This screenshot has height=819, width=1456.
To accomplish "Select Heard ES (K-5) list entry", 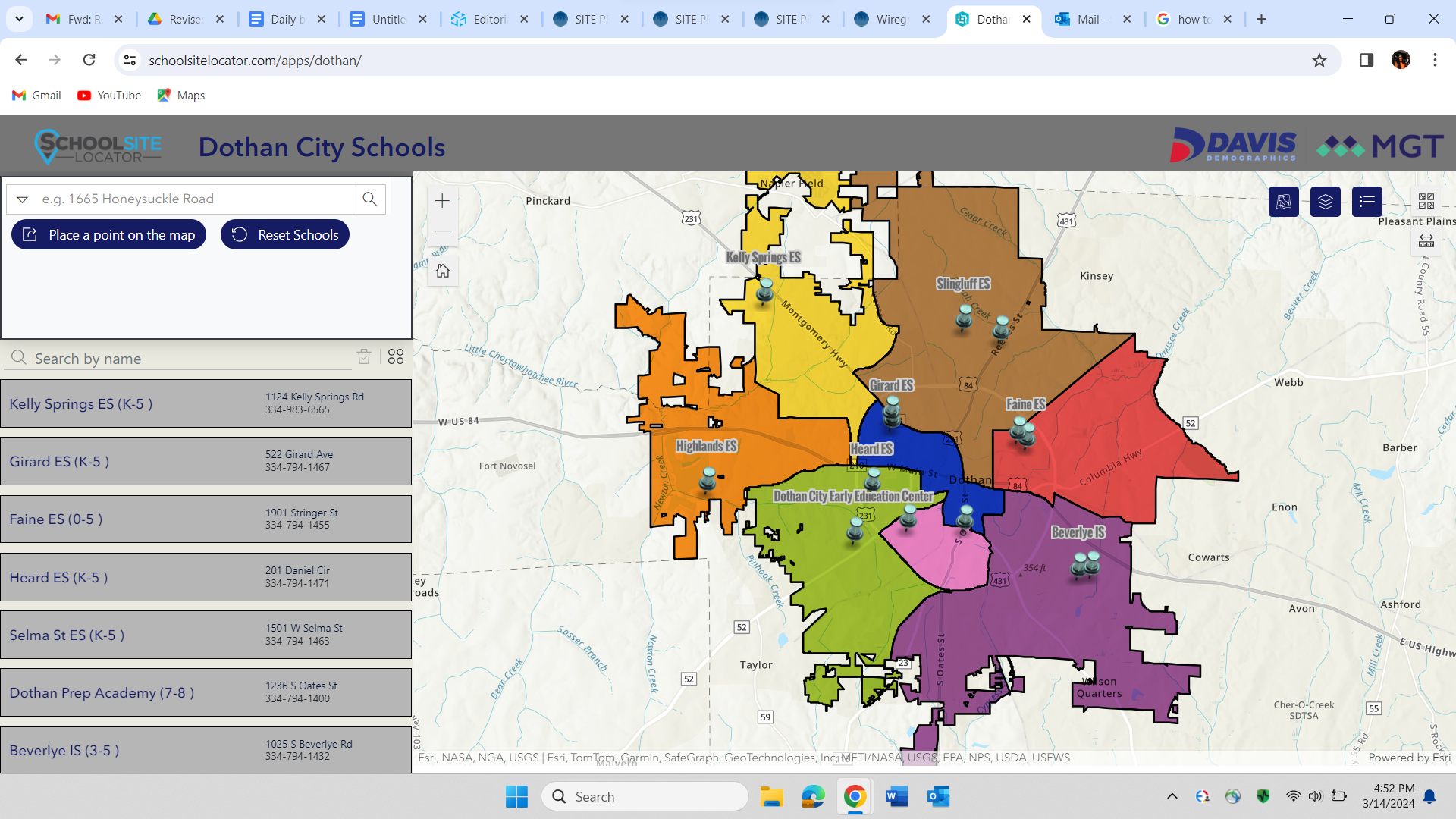I will [206, 577].
